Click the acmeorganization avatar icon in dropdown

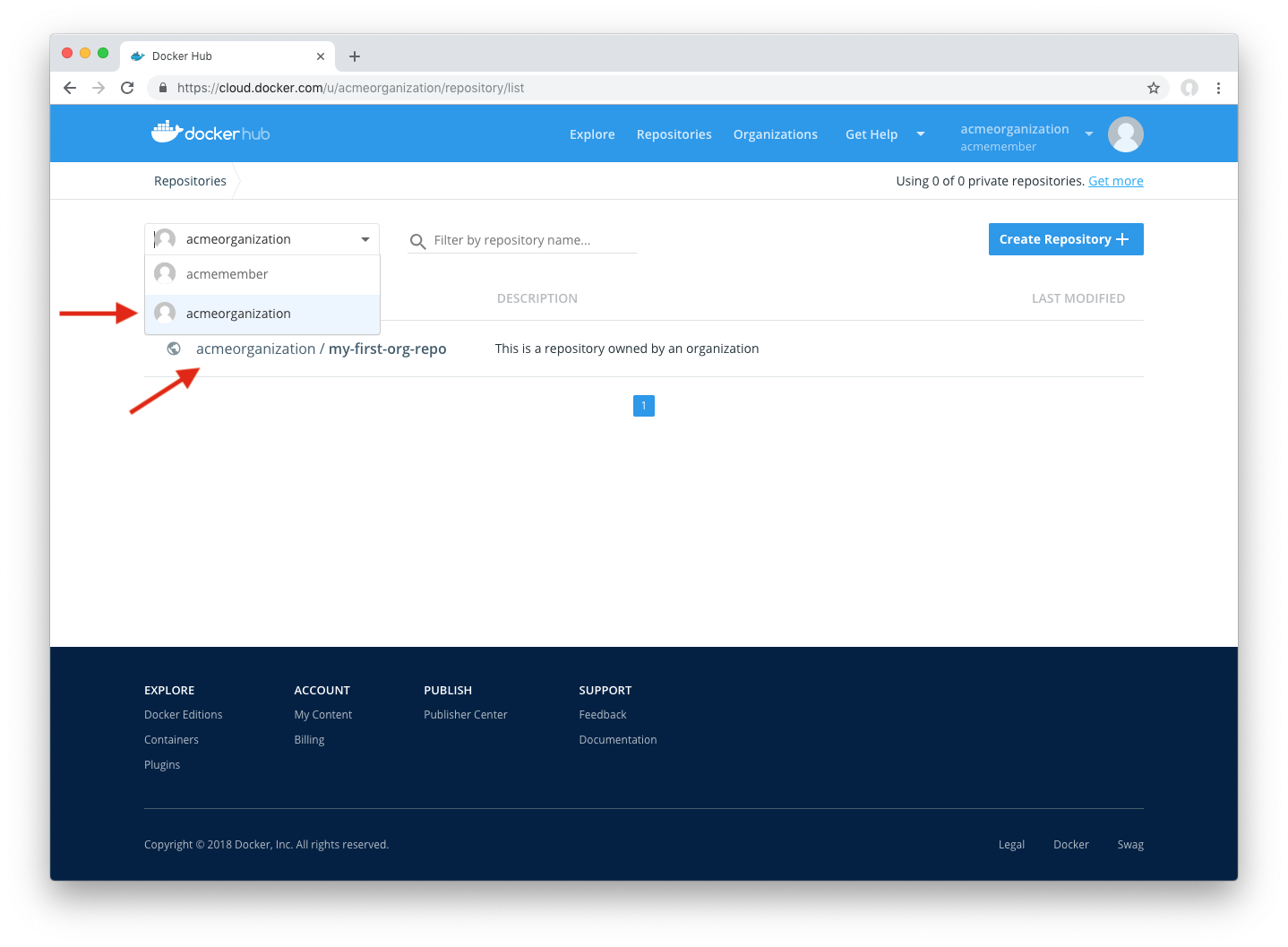(164, 313)
